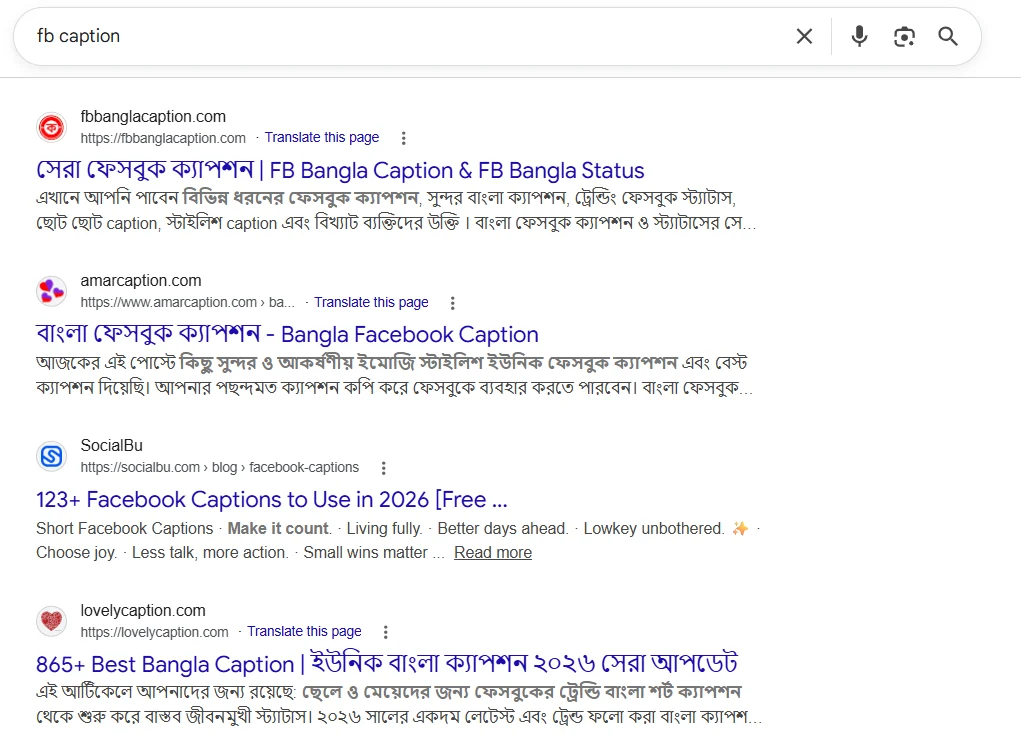This screenshot has height=756, width=1021.
Task: Click 'Read more' in SocialBu snippet
Action: [x=493, y=552]
